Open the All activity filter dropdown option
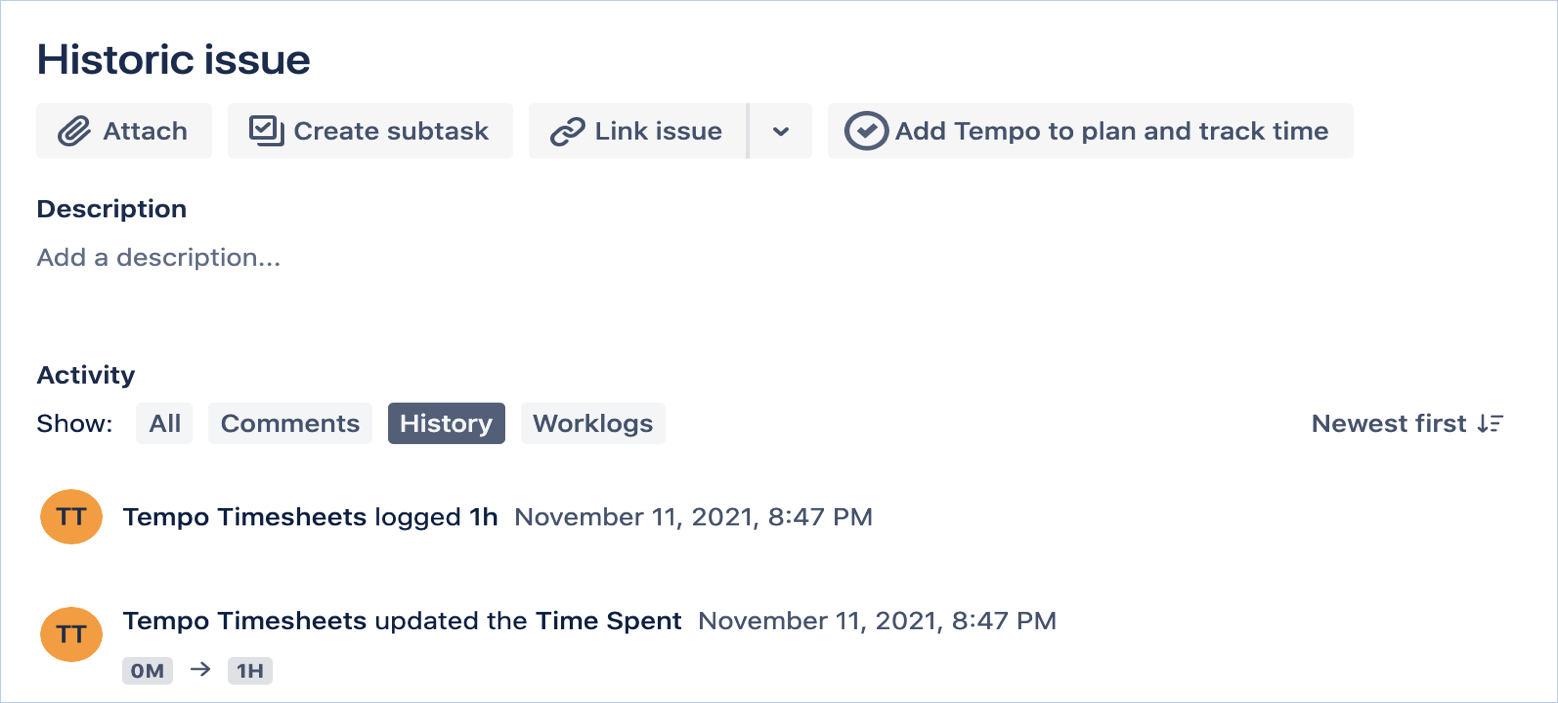Screen dimensions: 1558x703 coord(163,423)
